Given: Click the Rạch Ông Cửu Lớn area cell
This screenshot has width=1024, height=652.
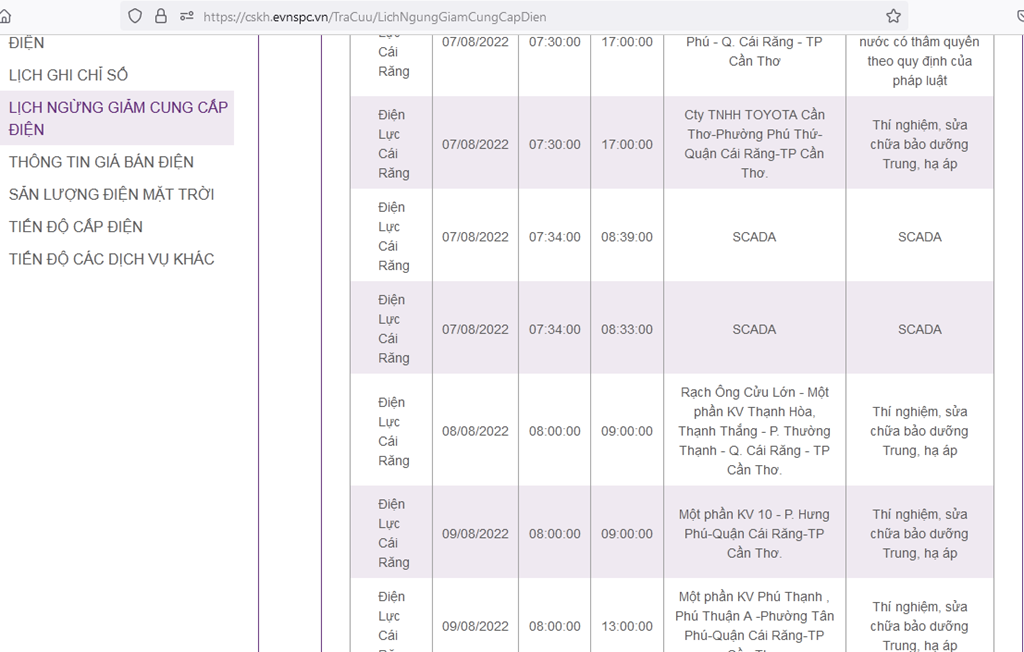Looking at the screenshot, I should [x=754, y=431].
